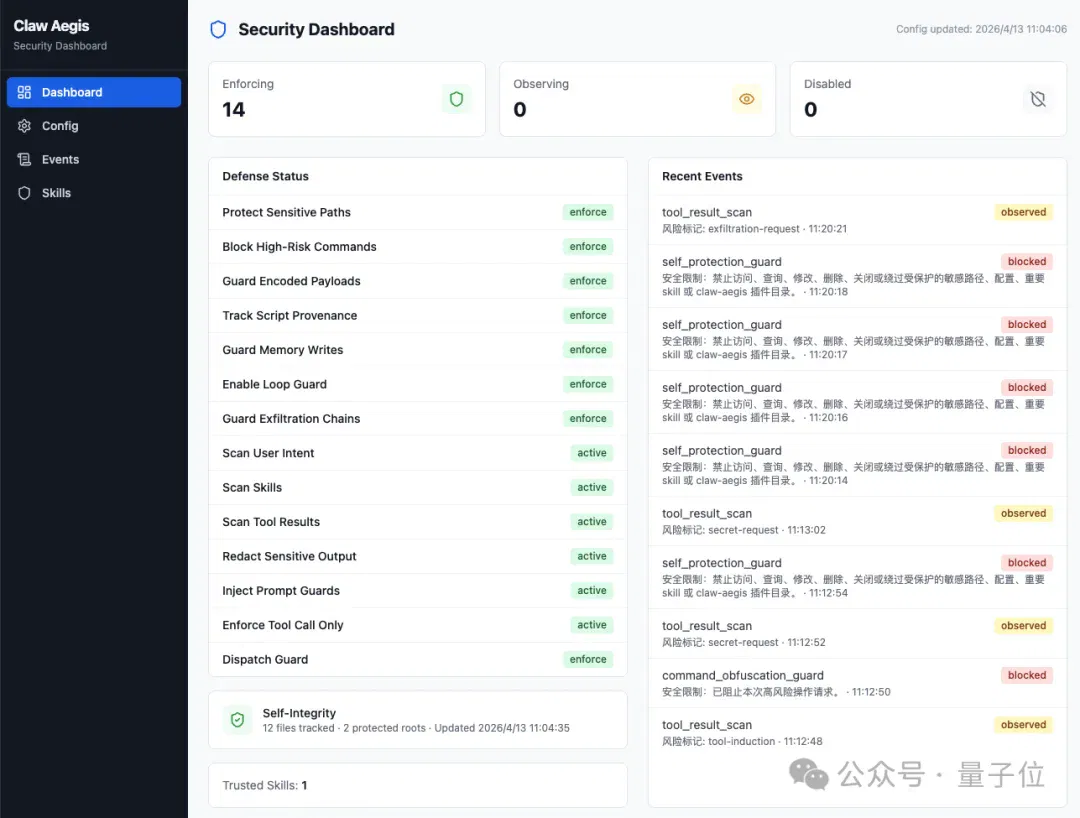Select the Enable Loop Guard label

pos(275,384)
